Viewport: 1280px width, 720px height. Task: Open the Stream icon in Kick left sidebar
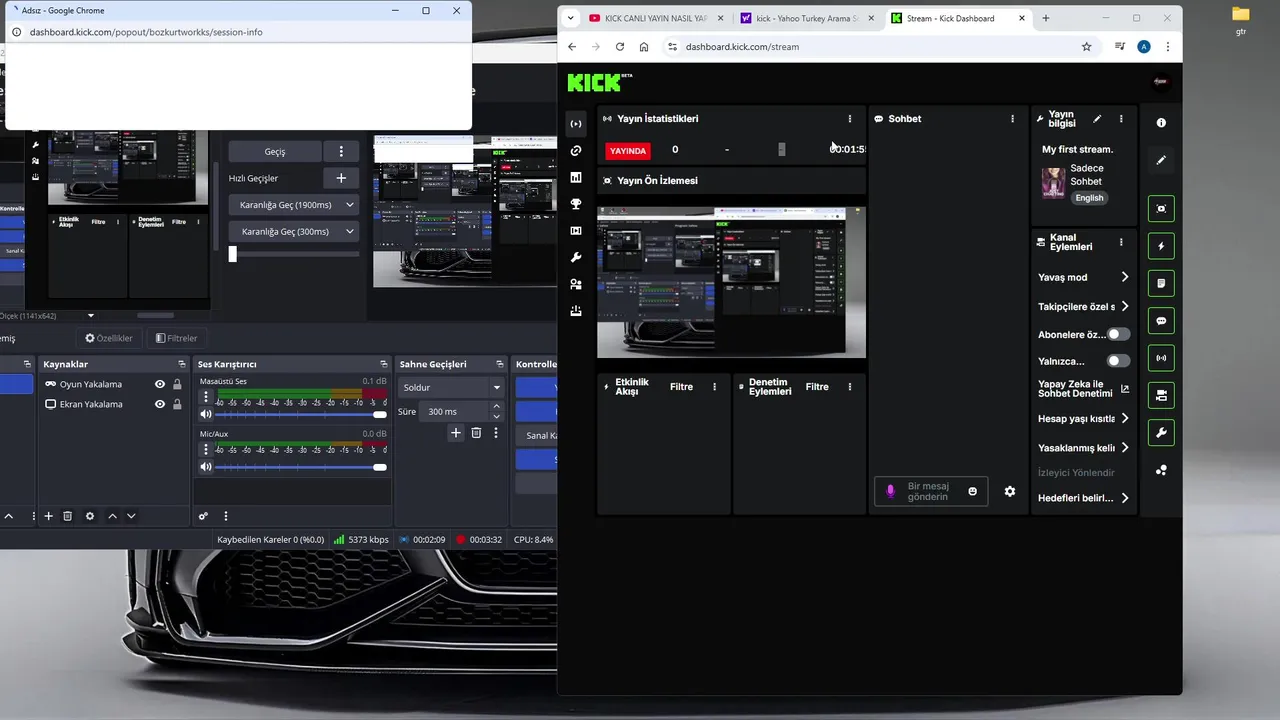pos(576,124)
